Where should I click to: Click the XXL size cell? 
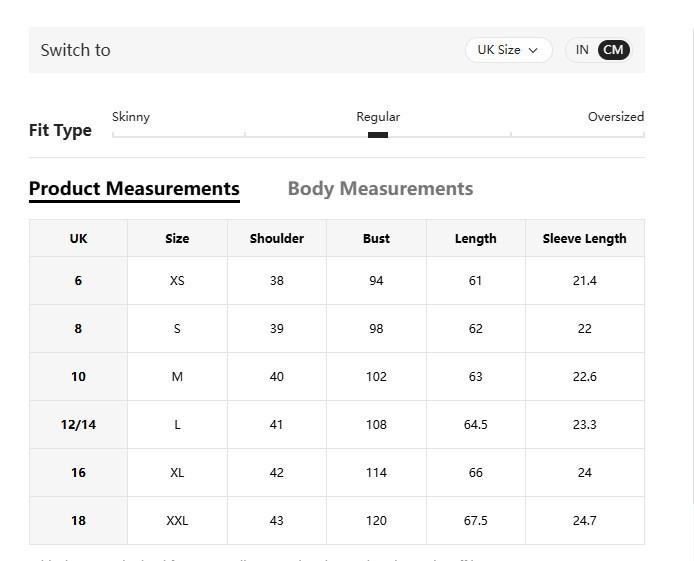(x=177, y=521)
